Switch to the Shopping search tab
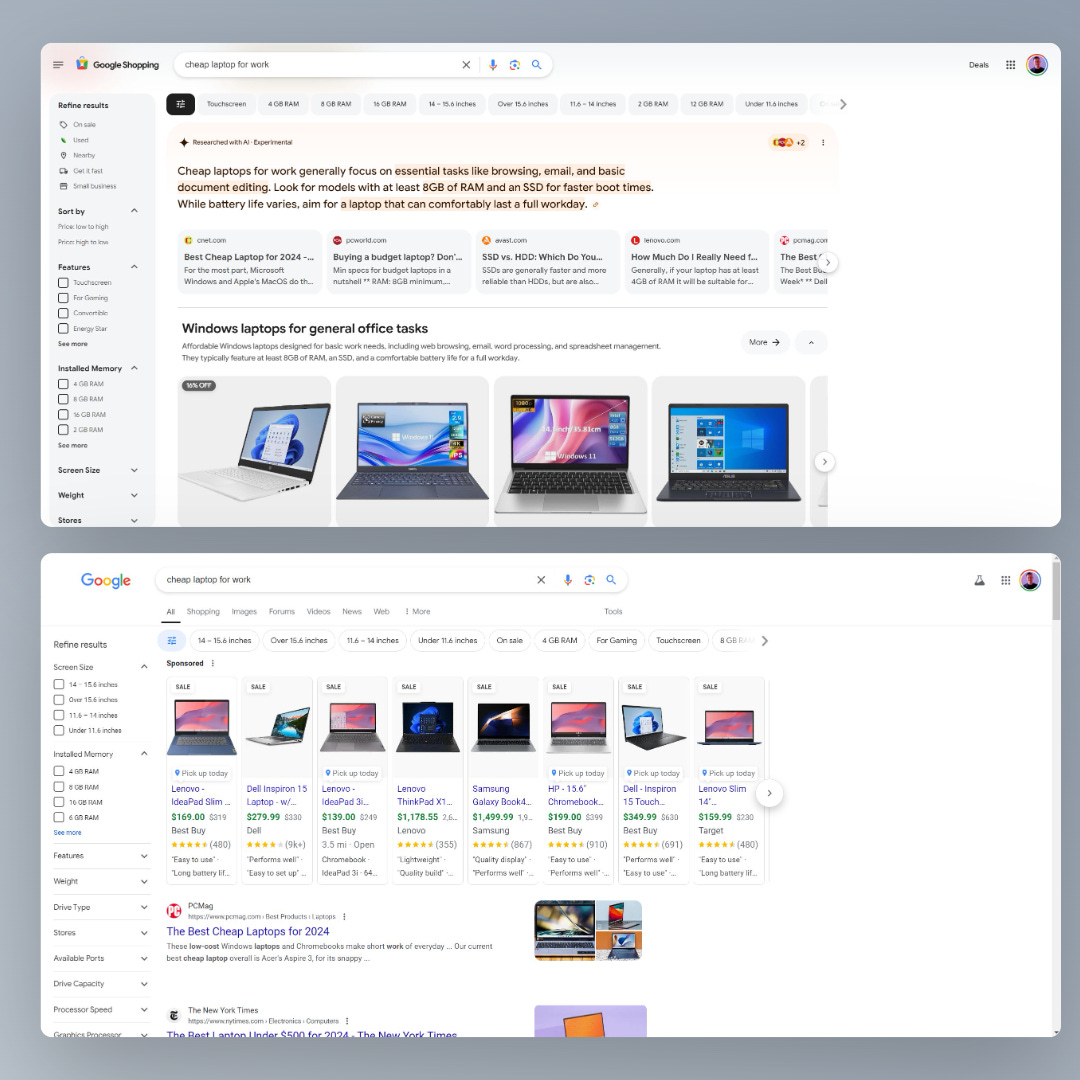This screenshot has height=1080, width=1080. pos(203,612)
